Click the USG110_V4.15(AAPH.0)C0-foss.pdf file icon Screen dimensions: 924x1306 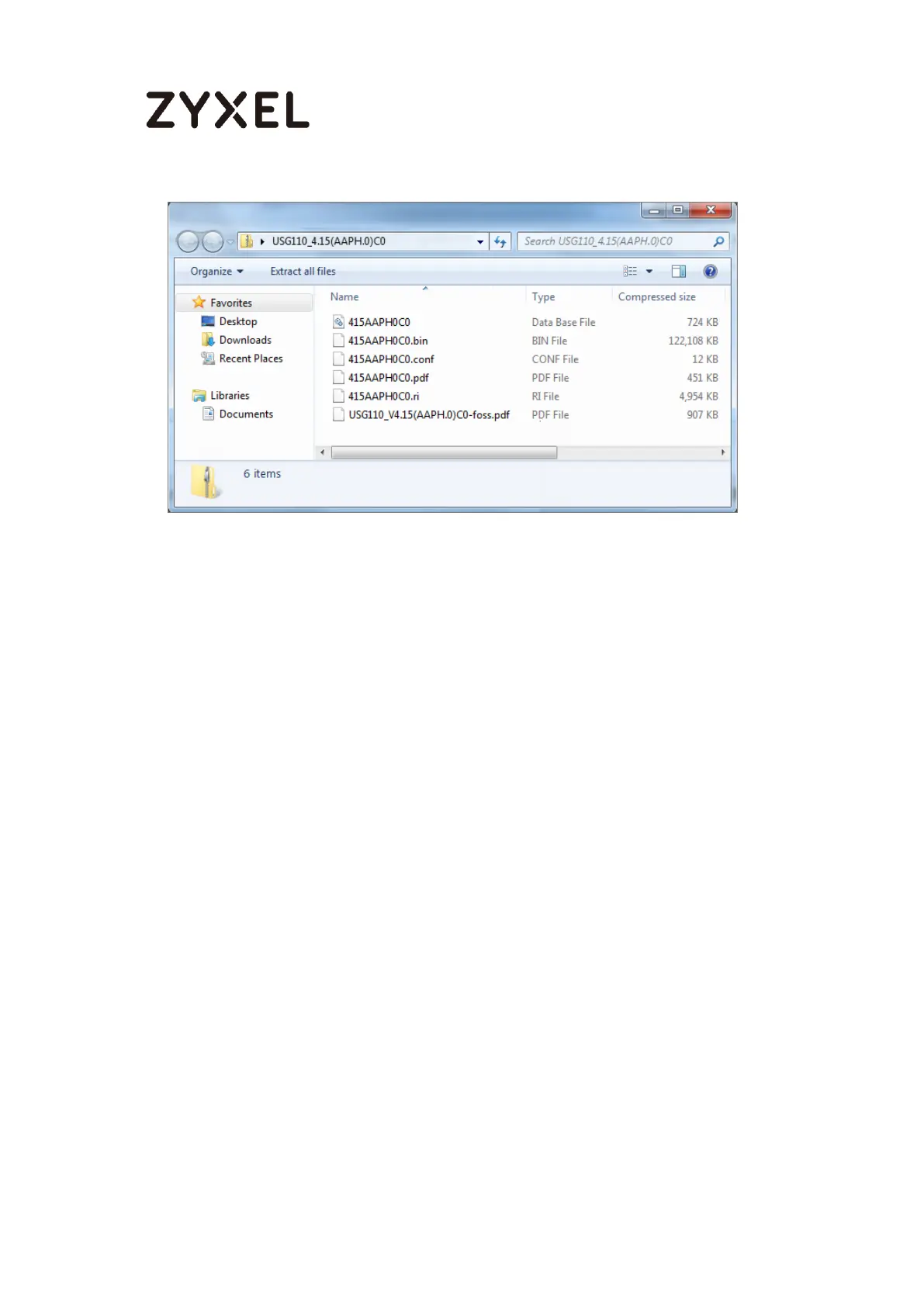tap(338, 415)
